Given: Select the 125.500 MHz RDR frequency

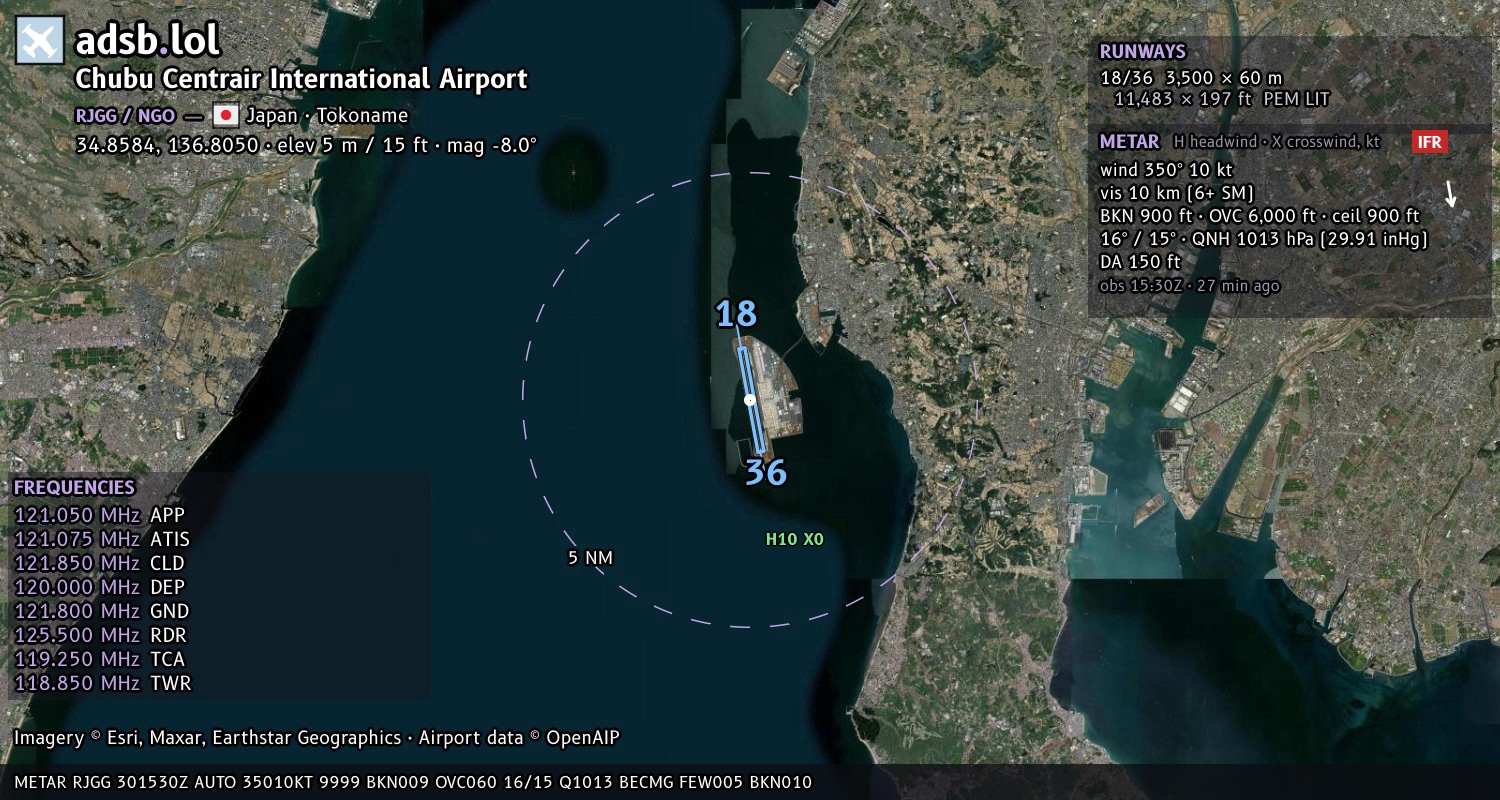Looking at the screenshot, I should 100,635.
